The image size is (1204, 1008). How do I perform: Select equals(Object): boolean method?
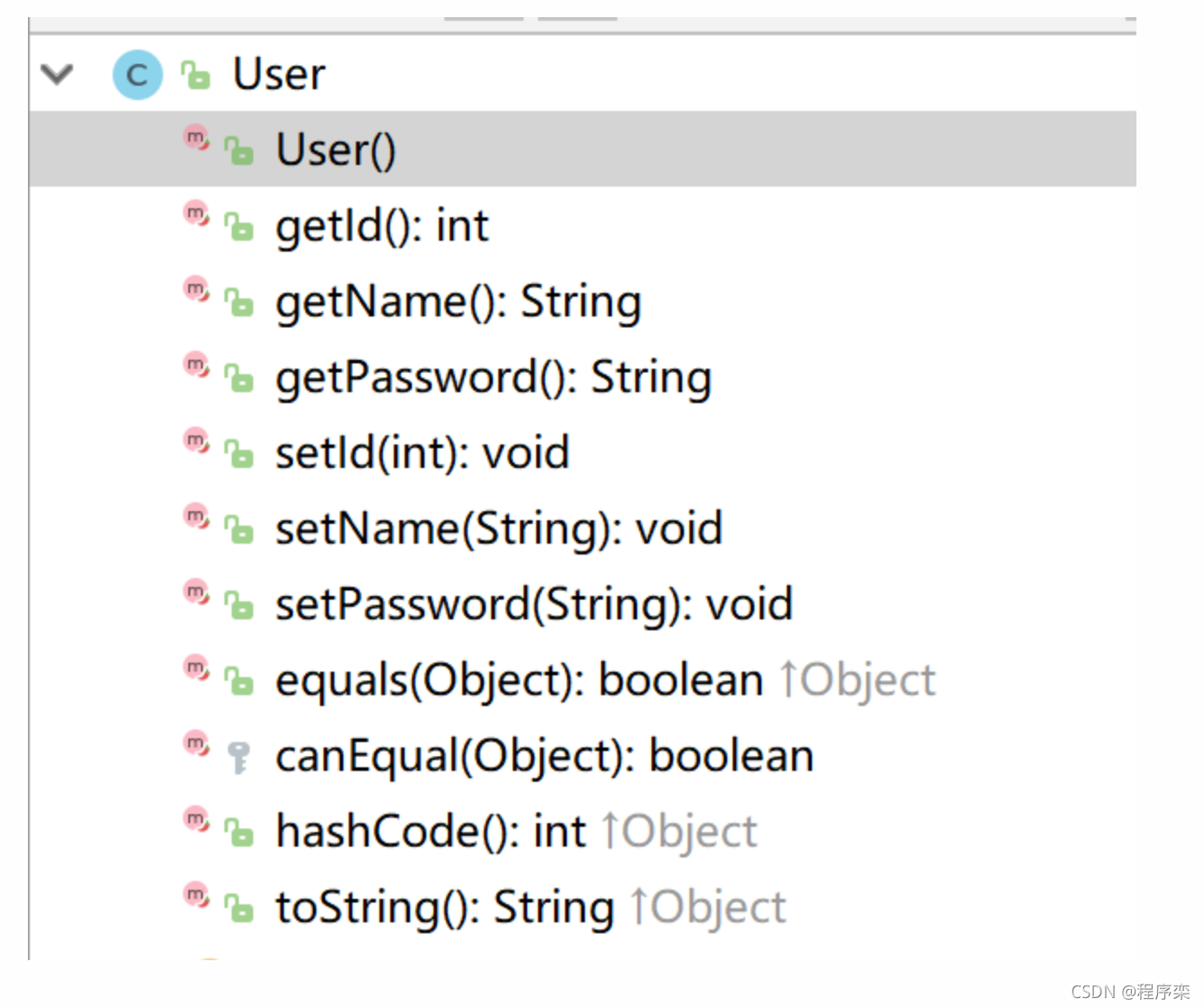pyautogui.click(x=519, y=680)
